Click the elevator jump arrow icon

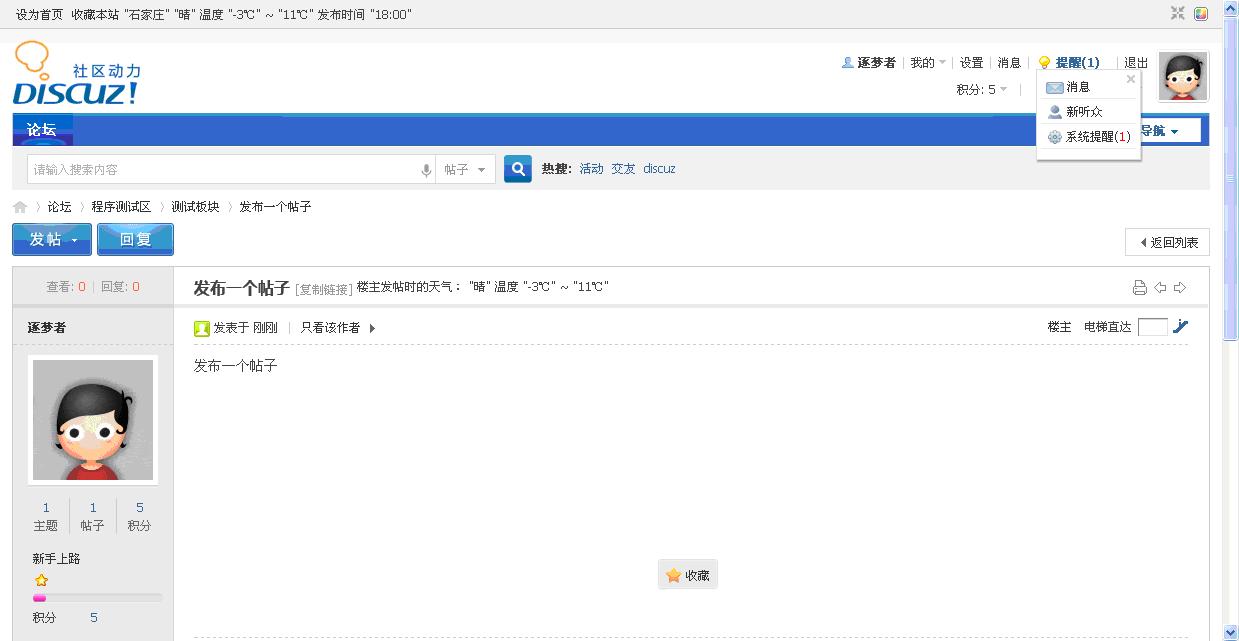coord(1180,326)
